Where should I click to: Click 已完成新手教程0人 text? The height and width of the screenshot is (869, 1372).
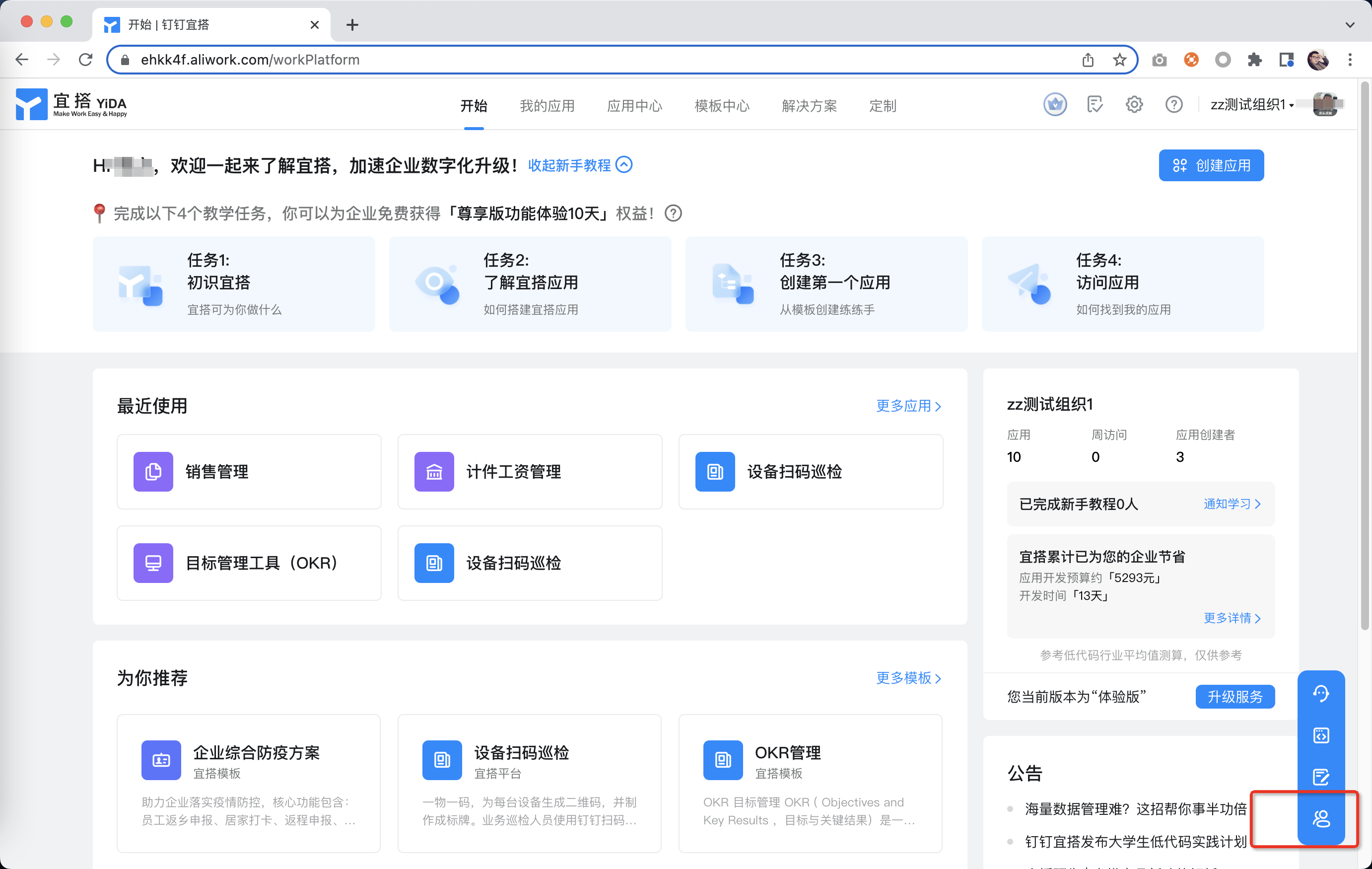1078,504
